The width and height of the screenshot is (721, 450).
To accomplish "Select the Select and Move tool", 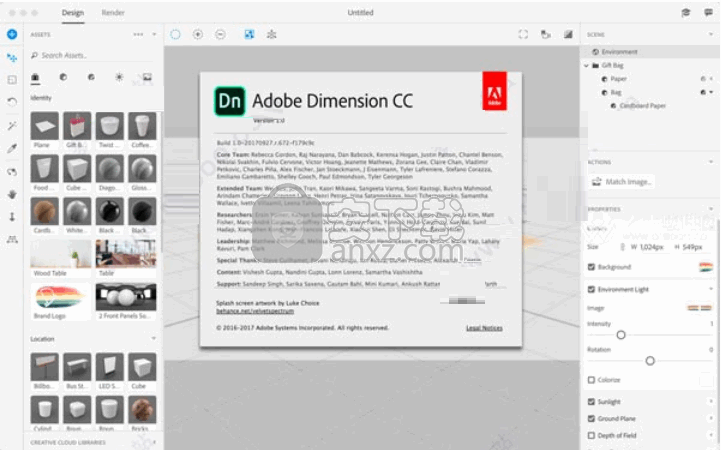I will tap(12, 58).
